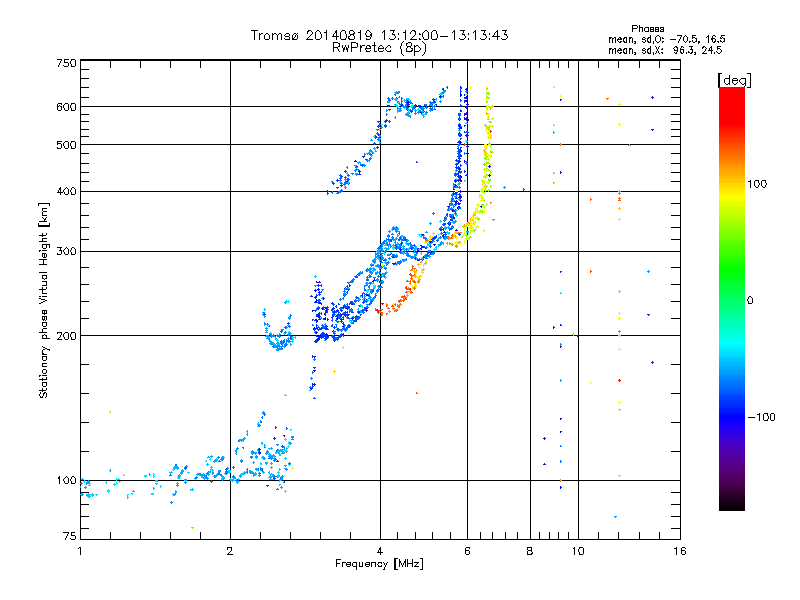
Task: Click the '8' x-axis frequency tick label
Action: coord(530,551)
